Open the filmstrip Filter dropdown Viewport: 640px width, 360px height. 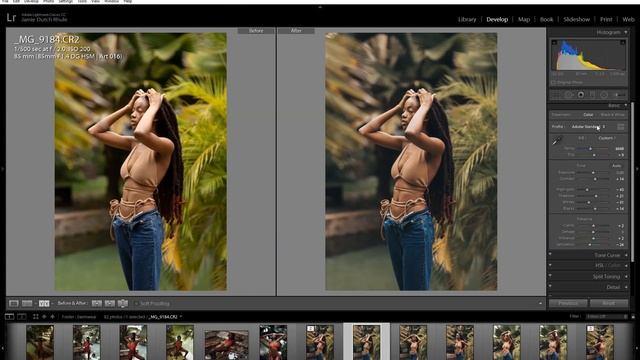tap(607, 317)
